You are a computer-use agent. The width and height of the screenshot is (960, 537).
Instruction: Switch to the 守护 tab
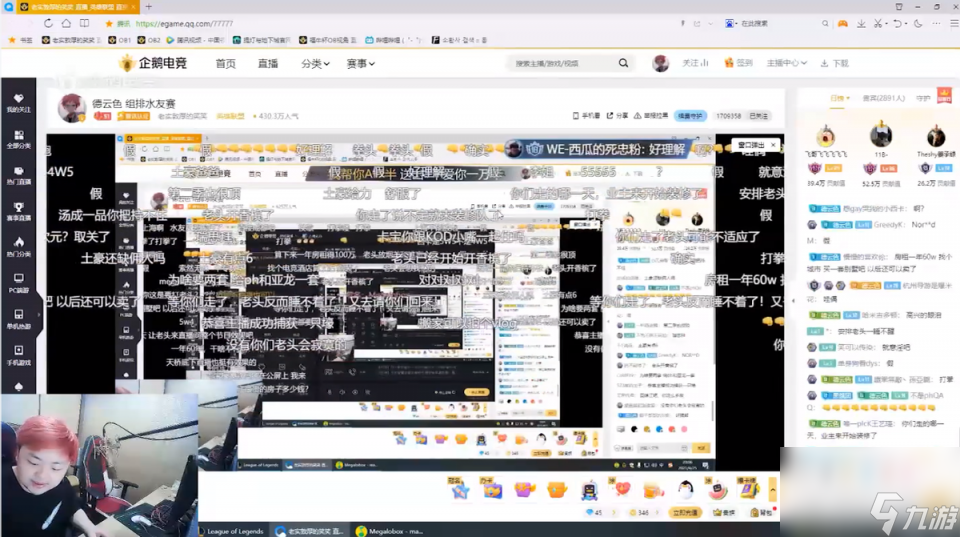[x=923, y=98]
